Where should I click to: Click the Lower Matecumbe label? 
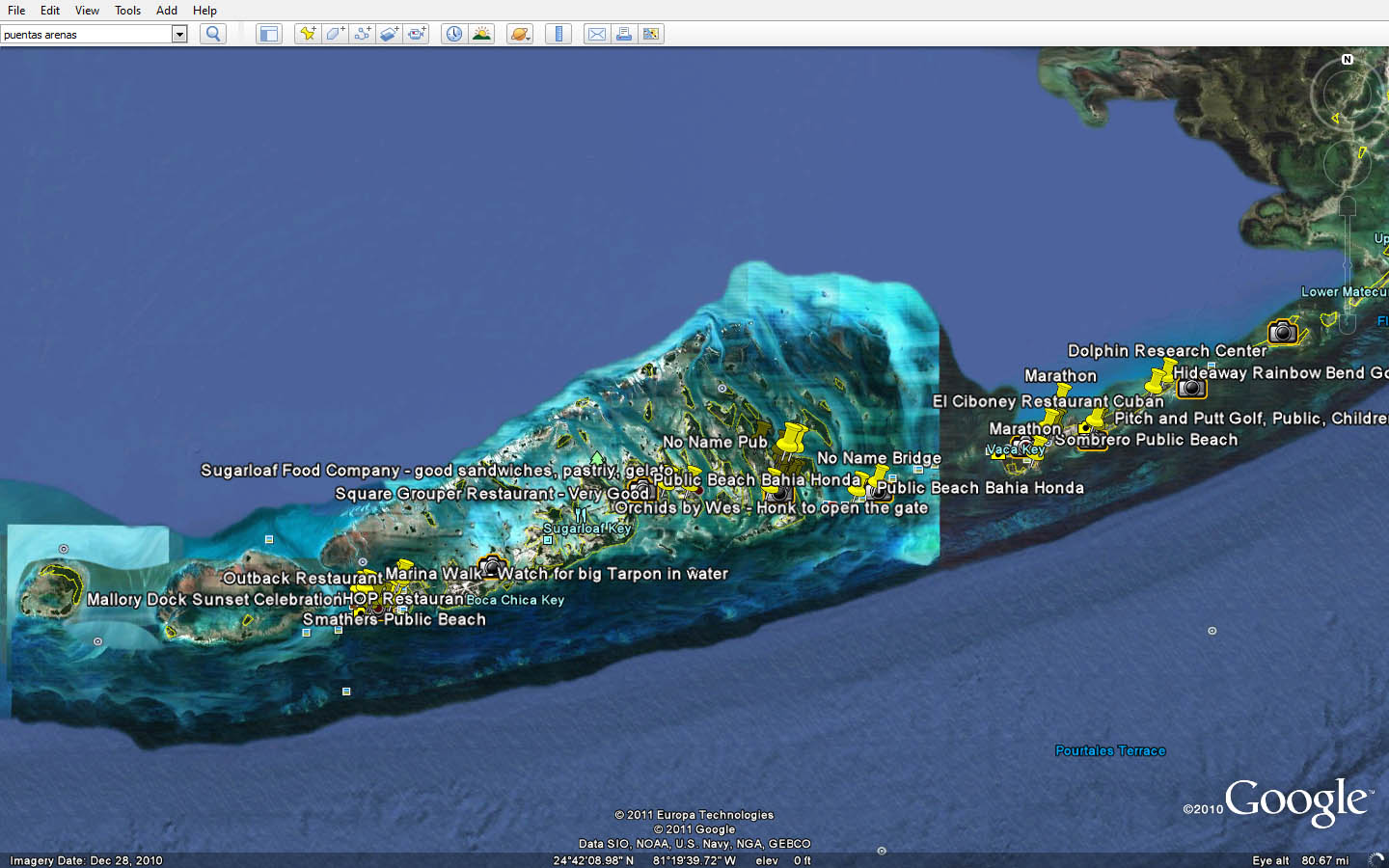pos(1344,291)
